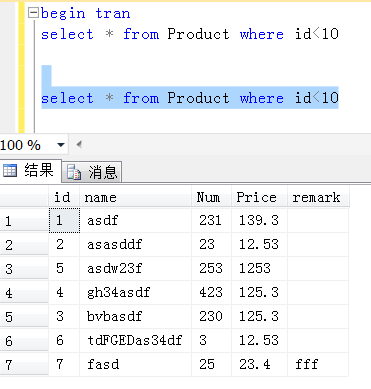This screenshot has height=389, width=371.
Task: Click the Price cell in gh34asdf row
Action: point(259,292)
